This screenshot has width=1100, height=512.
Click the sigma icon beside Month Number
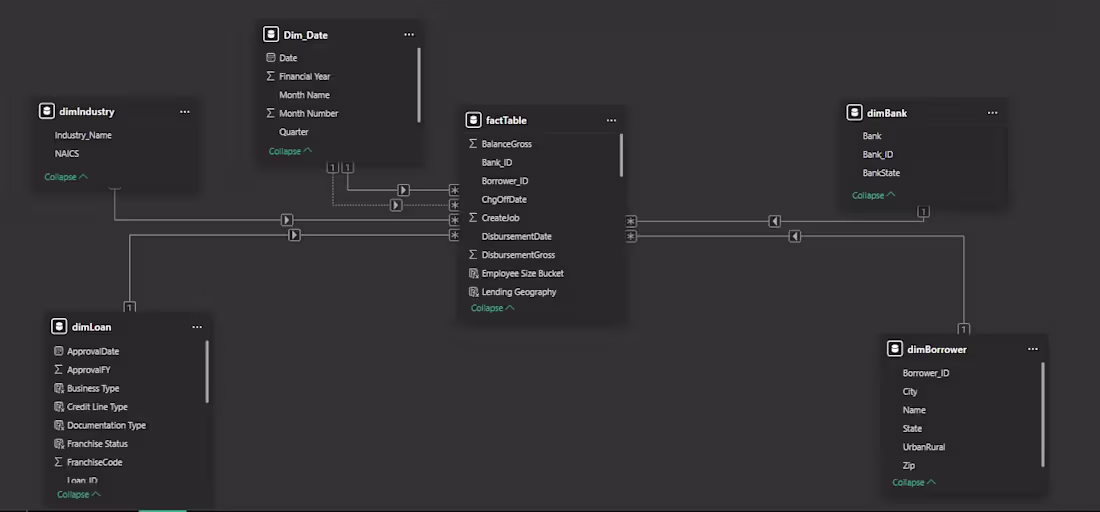click(x=271, y=113)
